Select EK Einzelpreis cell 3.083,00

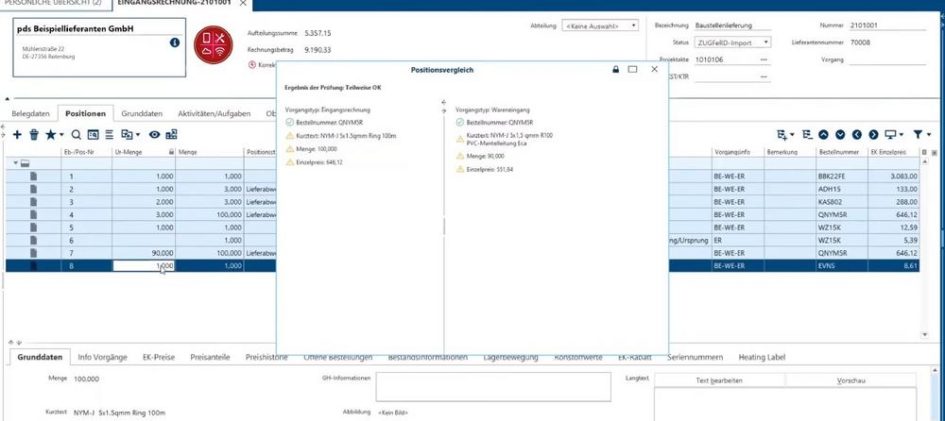[x=894, y=176]
